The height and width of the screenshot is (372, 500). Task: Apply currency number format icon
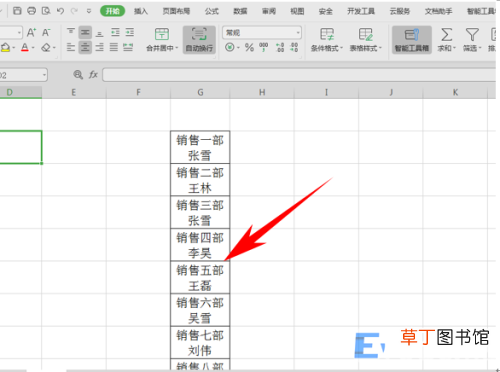click(230, 47)
